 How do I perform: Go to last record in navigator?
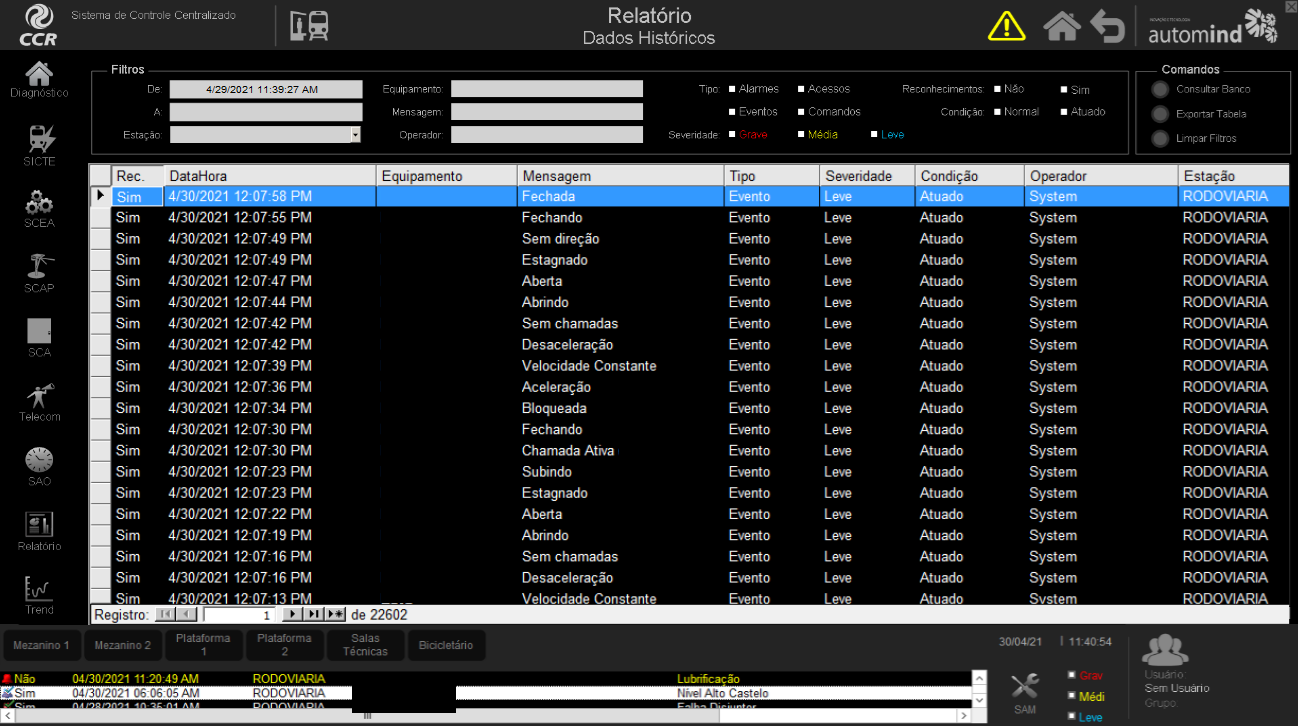coord(313,615)
